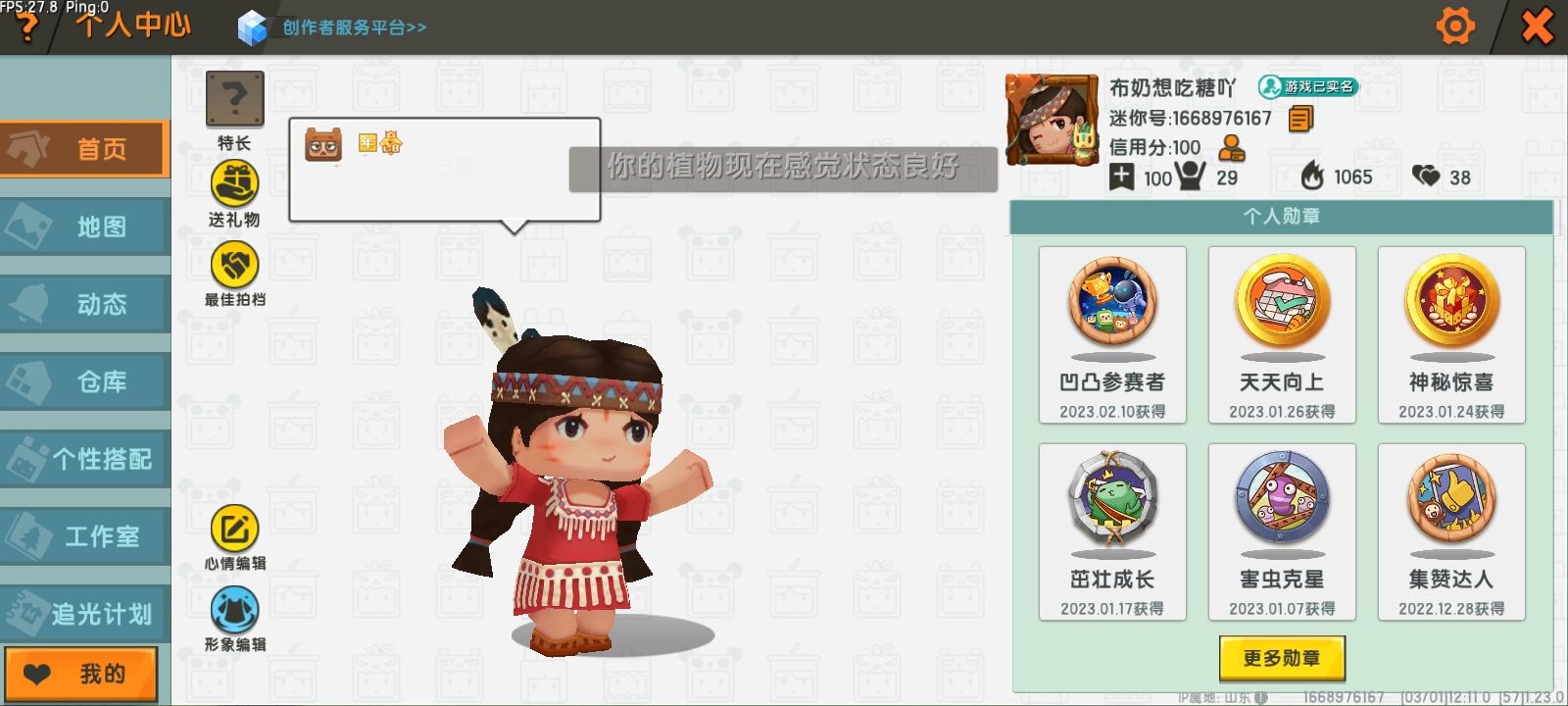Viewport: 1568px width, 706px height.
Task: Copy the 迷你号 with the clipboard icon
Action: pyautogui.click(x=1300, y=119)
